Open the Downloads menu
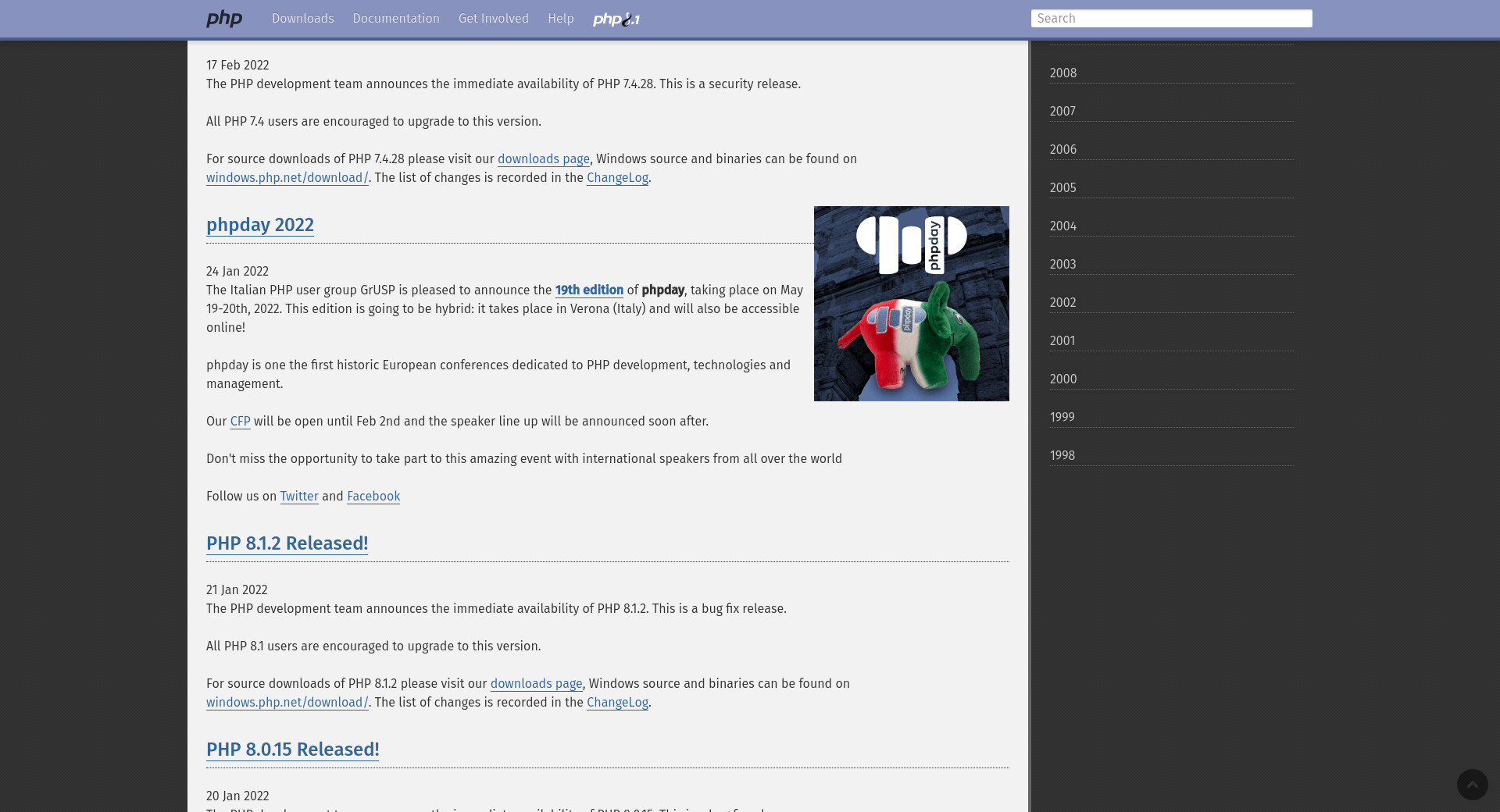Image resolution: width=1500 pixels, height=812 pixels. click(x=302, y=19)
